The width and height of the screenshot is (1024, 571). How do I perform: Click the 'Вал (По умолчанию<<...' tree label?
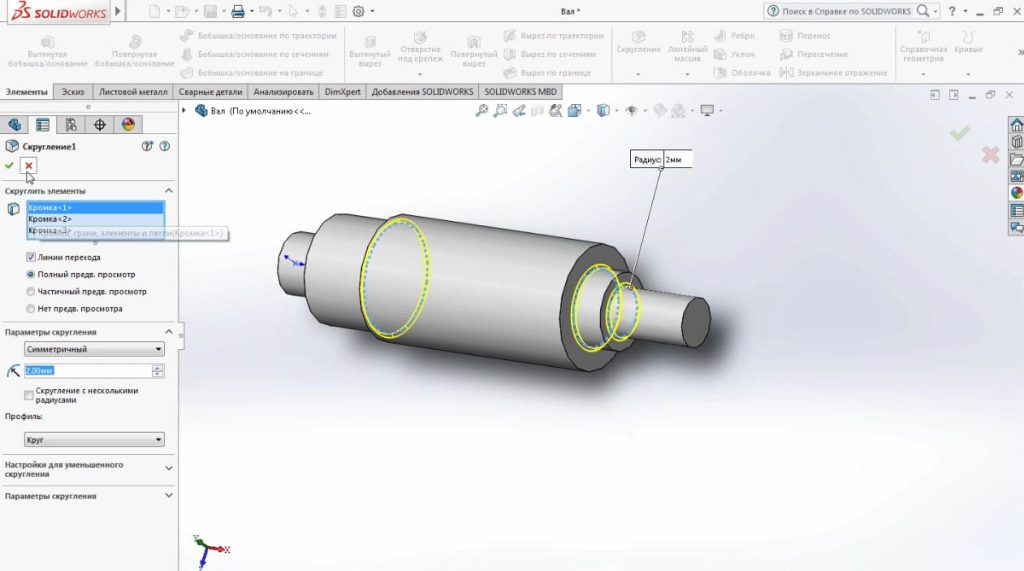260,111
